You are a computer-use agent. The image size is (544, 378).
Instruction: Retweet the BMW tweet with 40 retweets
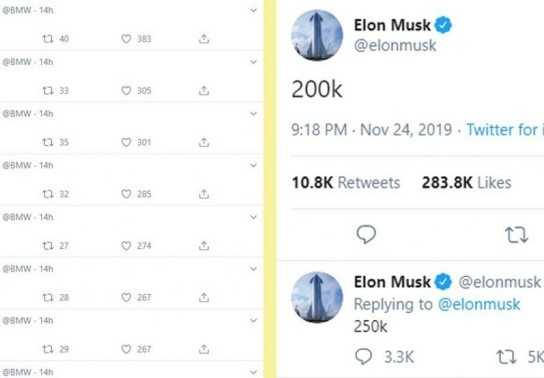48,38
